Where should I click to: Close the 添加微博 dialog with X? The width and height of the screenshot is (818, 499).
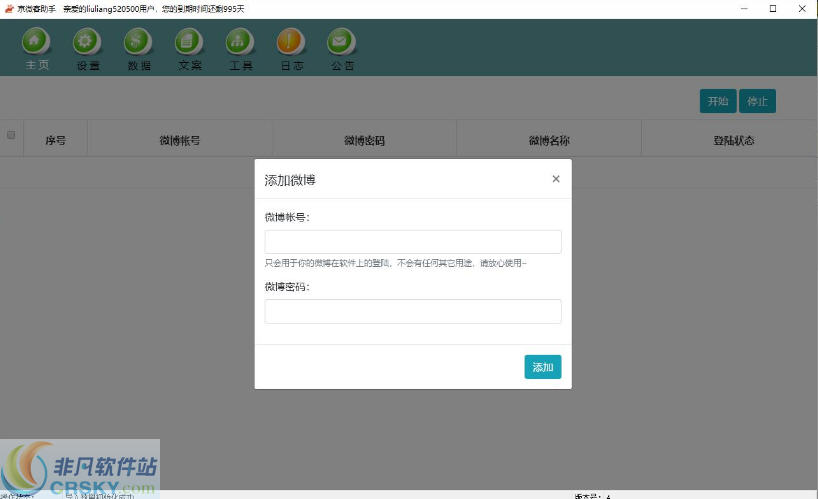(x=556, y=179)
